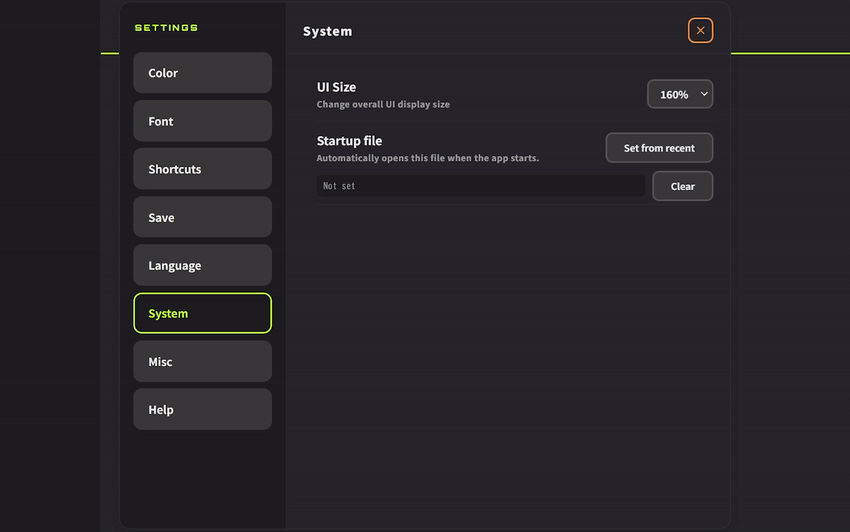Open the Help section in sidebar

[x=202, y=409]
